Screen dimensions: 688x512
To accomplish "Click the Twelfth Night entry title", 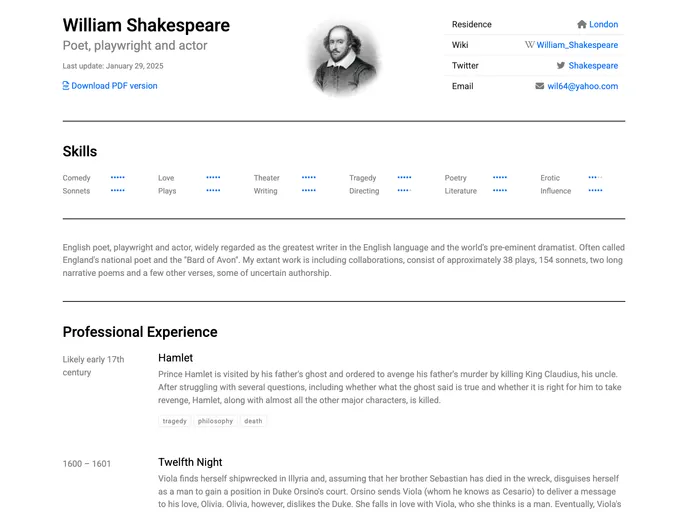I will (x=190, y=462).
